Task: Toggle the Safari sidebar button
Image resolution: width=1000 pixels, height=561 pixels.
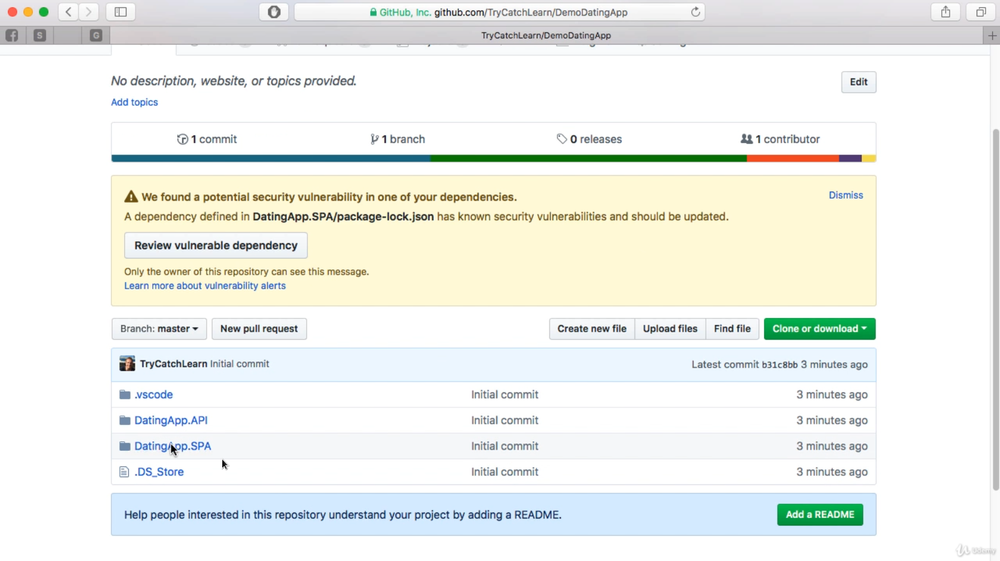Action: pos(121,11)
